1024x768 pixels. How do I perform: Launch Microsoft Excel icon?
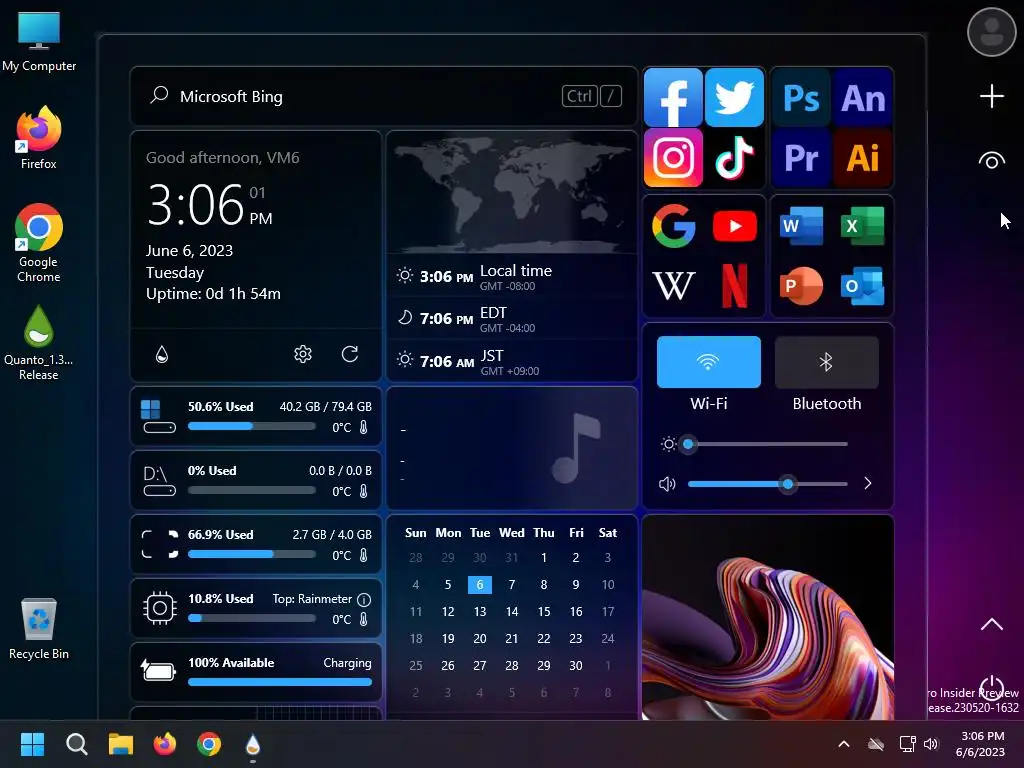862,226
